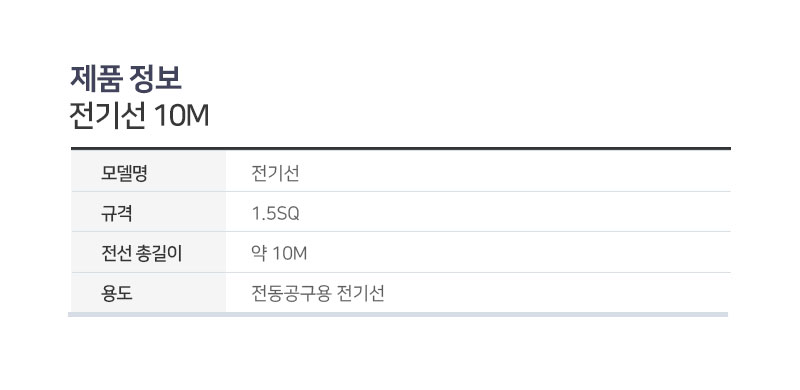Click the 전기선 model value
This screenshot has height=390, width=800.
tap(276, 174)
